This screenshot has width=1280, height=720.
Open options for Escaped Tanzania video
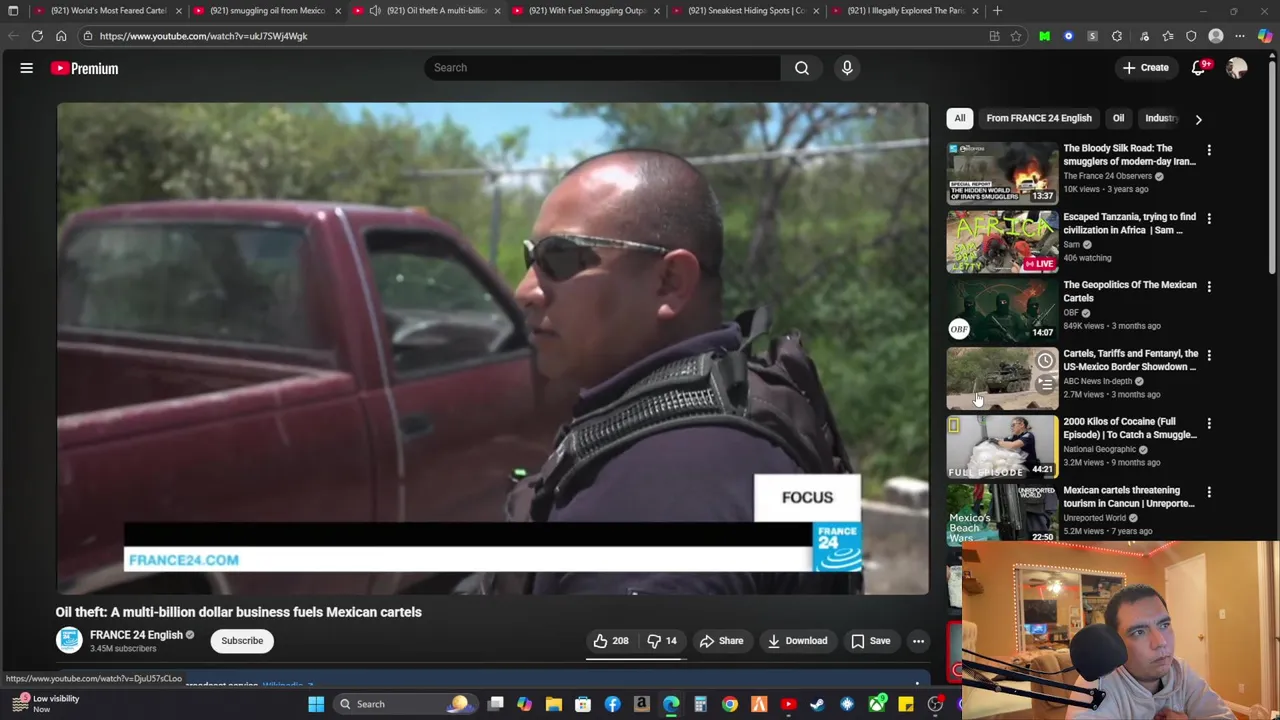coord(1209,218)
